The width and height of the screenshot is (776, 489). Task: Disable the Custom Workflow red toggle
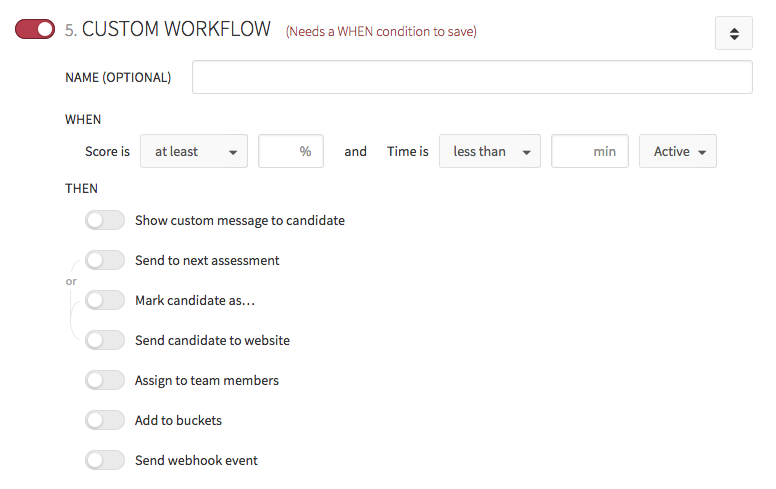[x=35, y=30]
